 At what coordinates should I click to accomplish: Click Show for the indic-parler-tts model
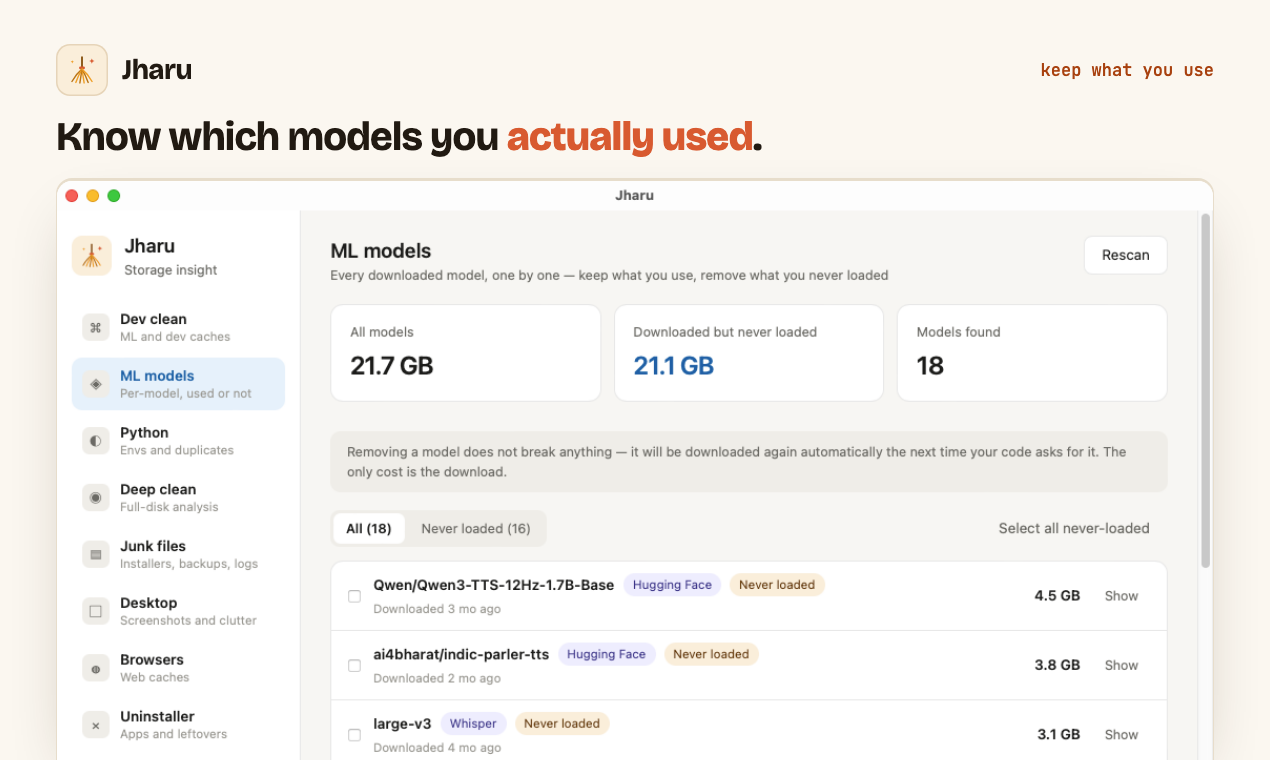(1121, 665)
